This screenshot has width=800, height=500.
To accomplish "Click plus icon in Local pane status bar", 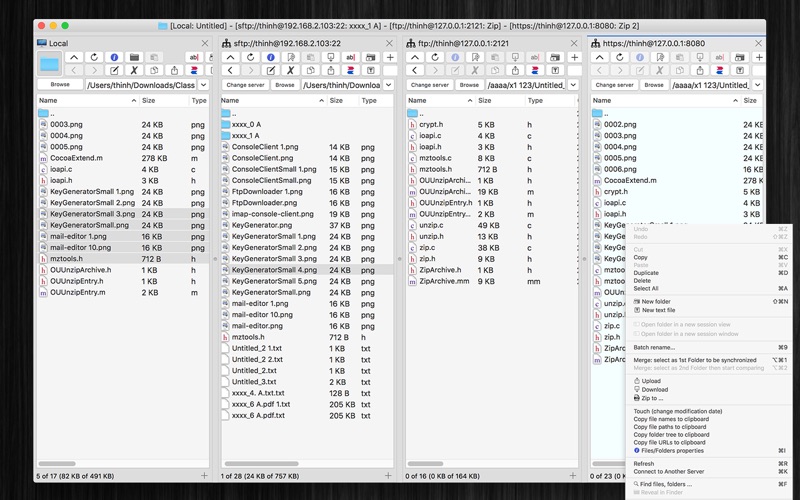I will [204, 476].
